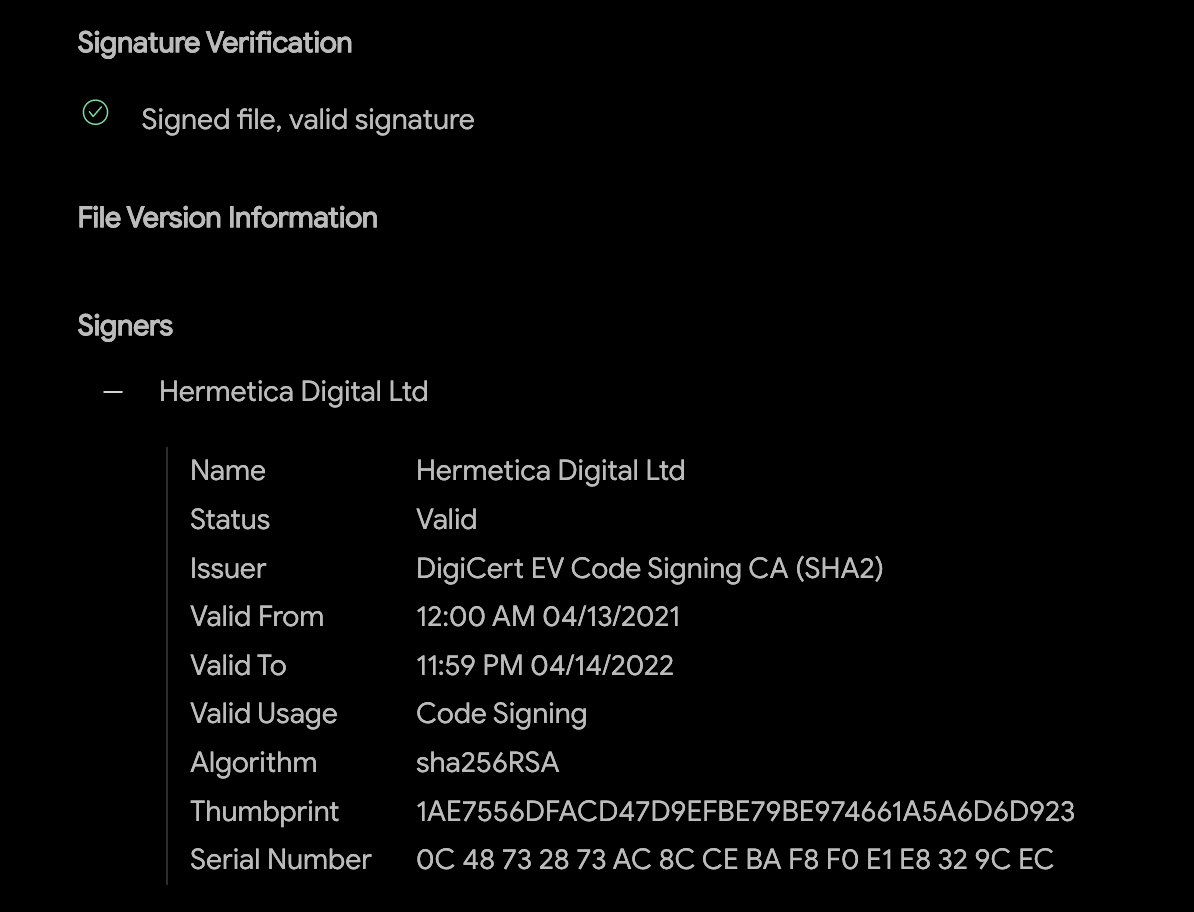Click the Algorithm value sha256RSA

(487, 763)
